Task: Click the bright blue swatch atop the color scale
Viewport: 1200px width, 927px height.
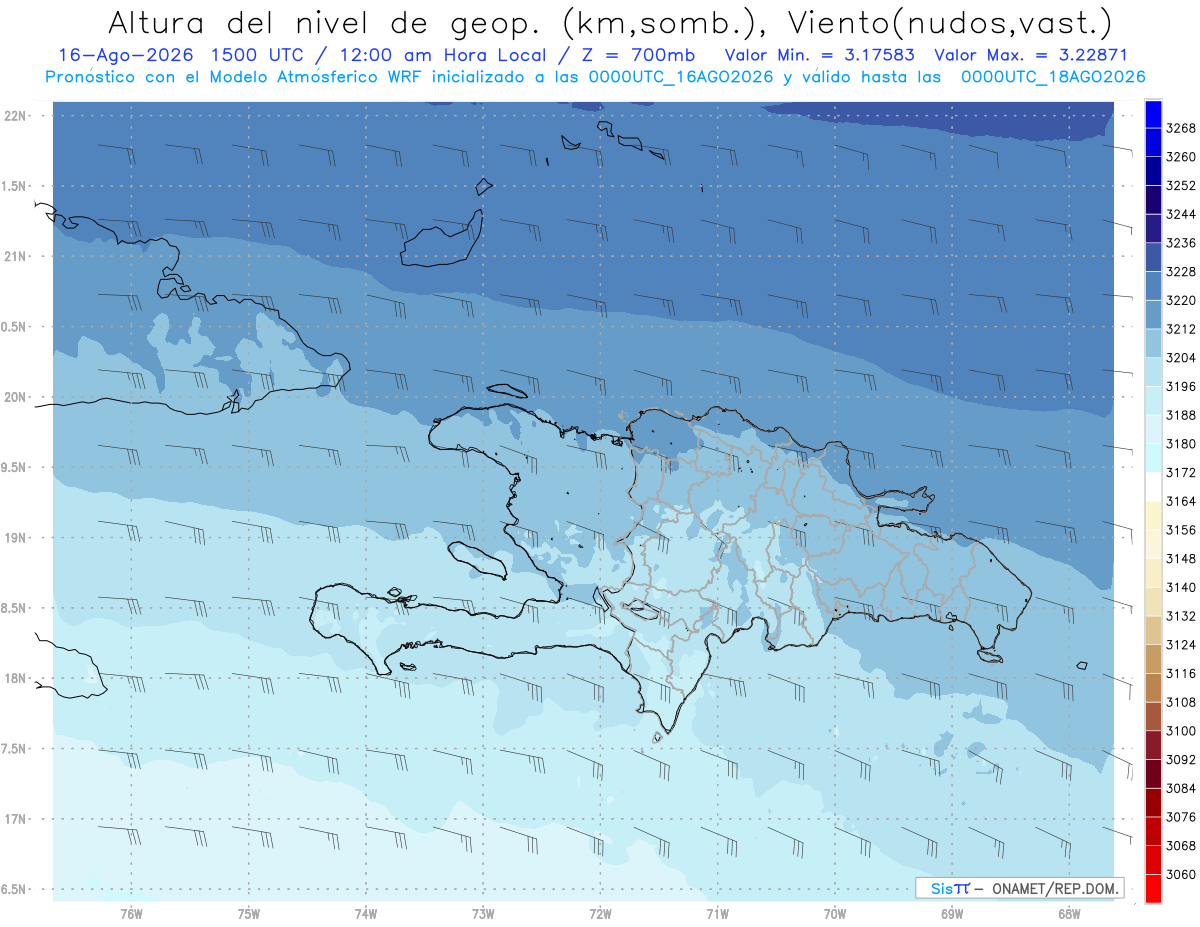Action: point(1153,114)
